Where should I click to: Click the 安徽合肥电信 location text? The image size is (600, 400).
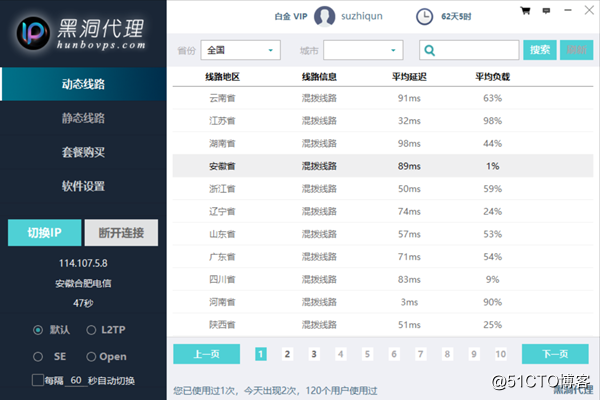click(83, 284)
